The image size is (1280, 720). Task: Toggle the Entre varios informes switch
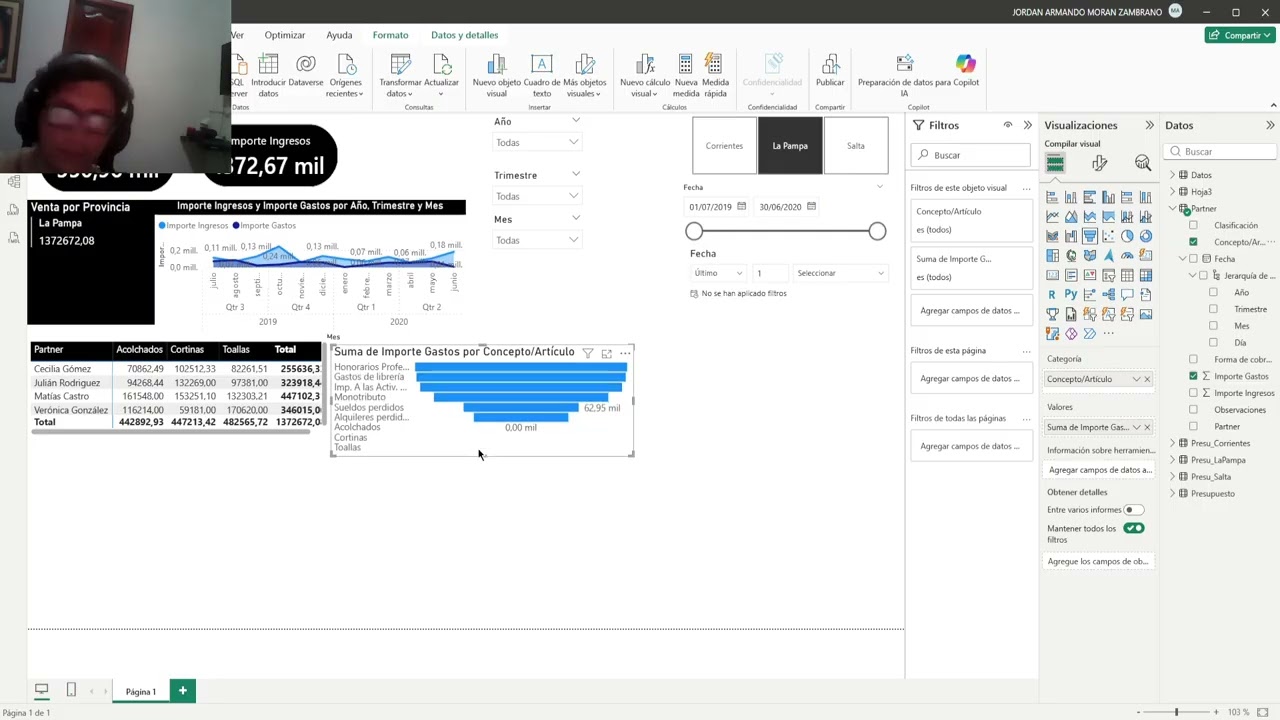(1133, 510)
